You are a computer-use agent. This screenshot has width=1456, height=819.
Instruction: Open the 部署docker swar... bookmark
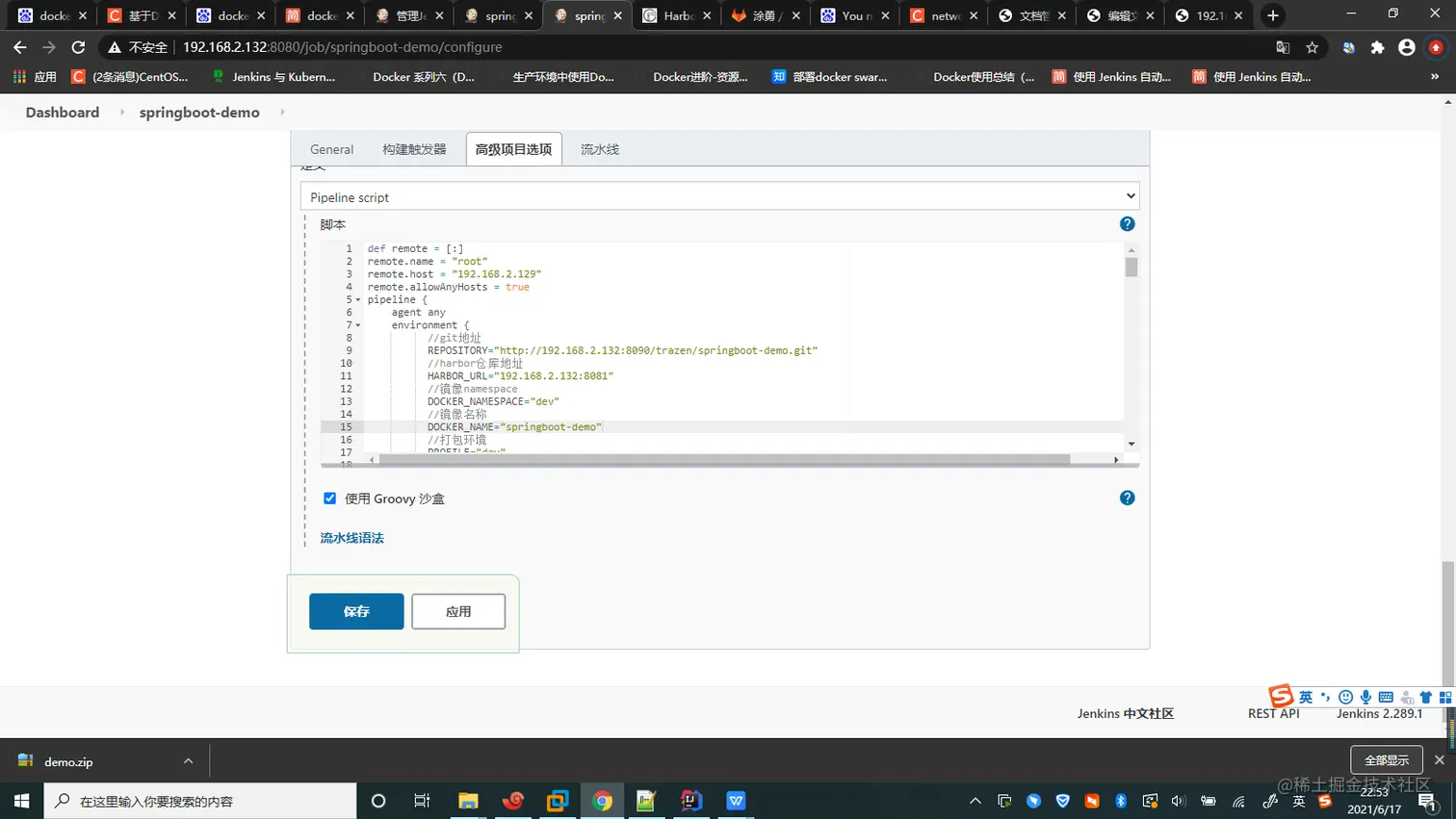point(830,77)
